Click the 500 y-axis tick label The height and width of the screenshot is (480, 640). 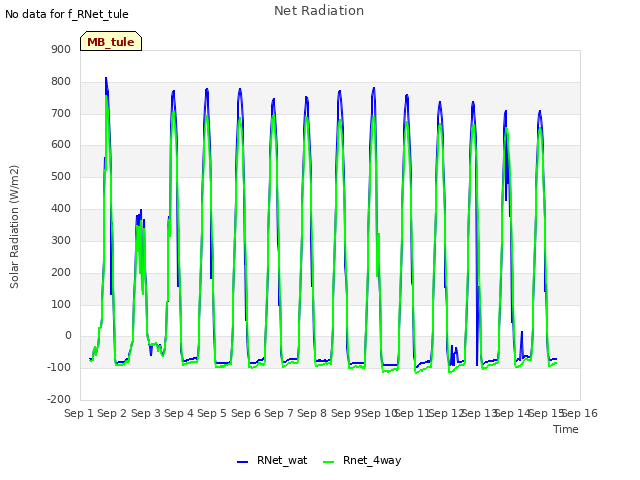(61, 177)
